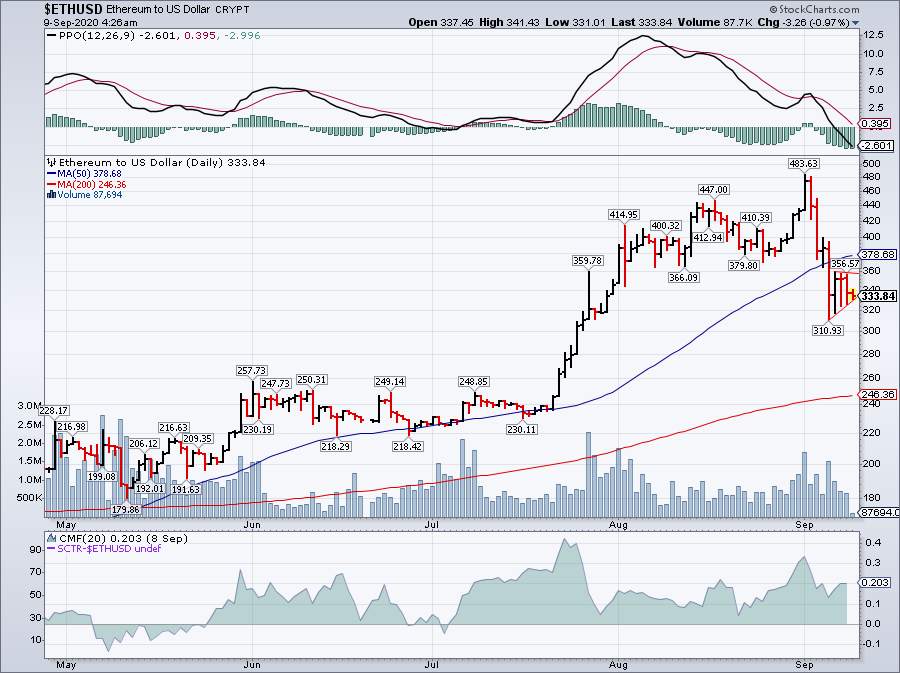Click the 228.17 price label
This screenshot has width=900, height=673.
point(54,411)
